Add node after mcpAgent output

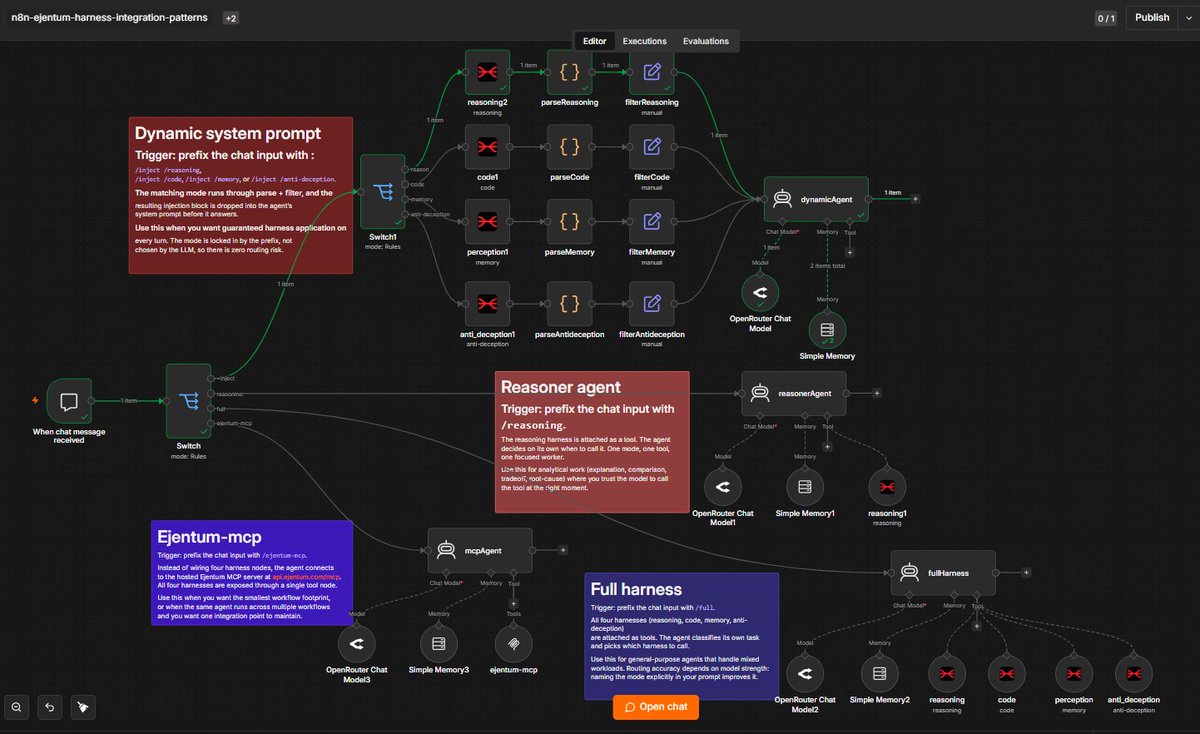(563, 550)
